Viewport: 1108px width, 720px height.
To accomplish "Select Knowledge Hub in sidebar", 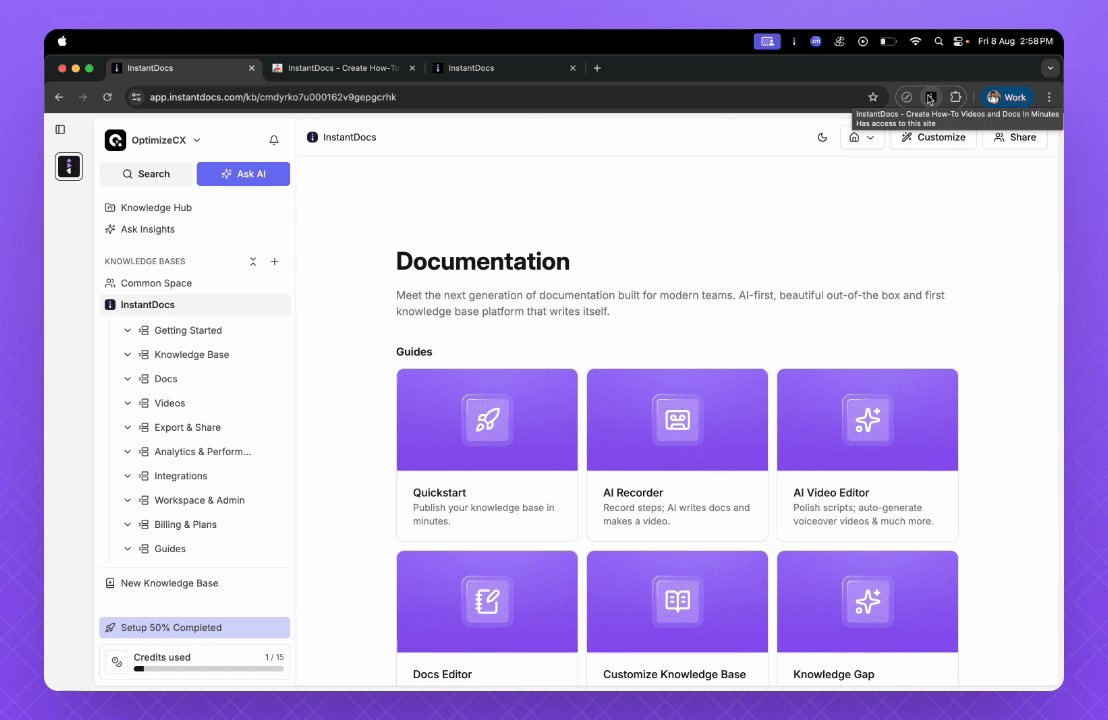I will [x=156, y=208].
